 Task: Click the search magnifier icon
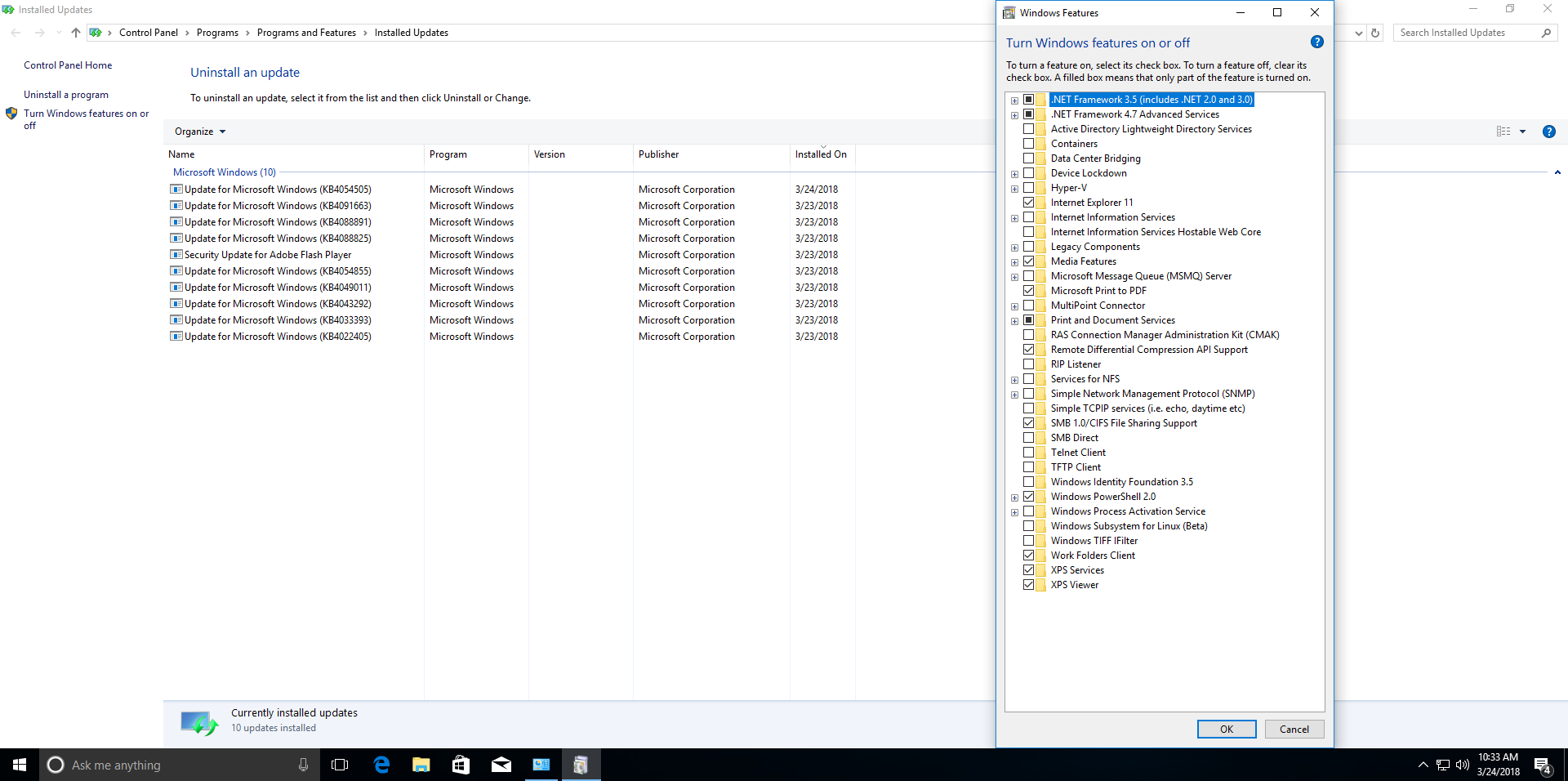point(1546,33)
